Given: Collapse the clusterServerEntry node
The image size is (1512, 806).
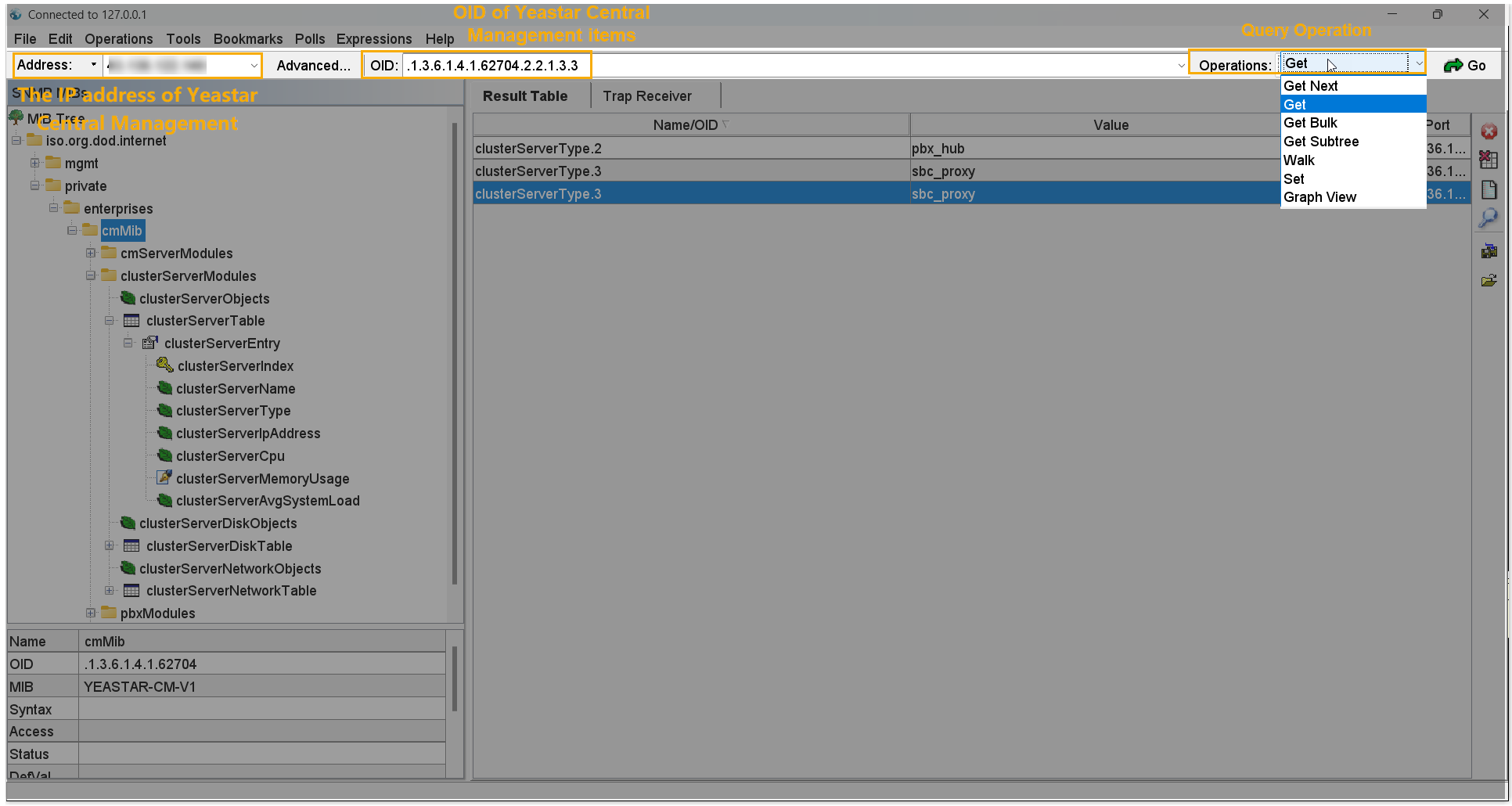Looking at the screenshot, I should point(128,344).
